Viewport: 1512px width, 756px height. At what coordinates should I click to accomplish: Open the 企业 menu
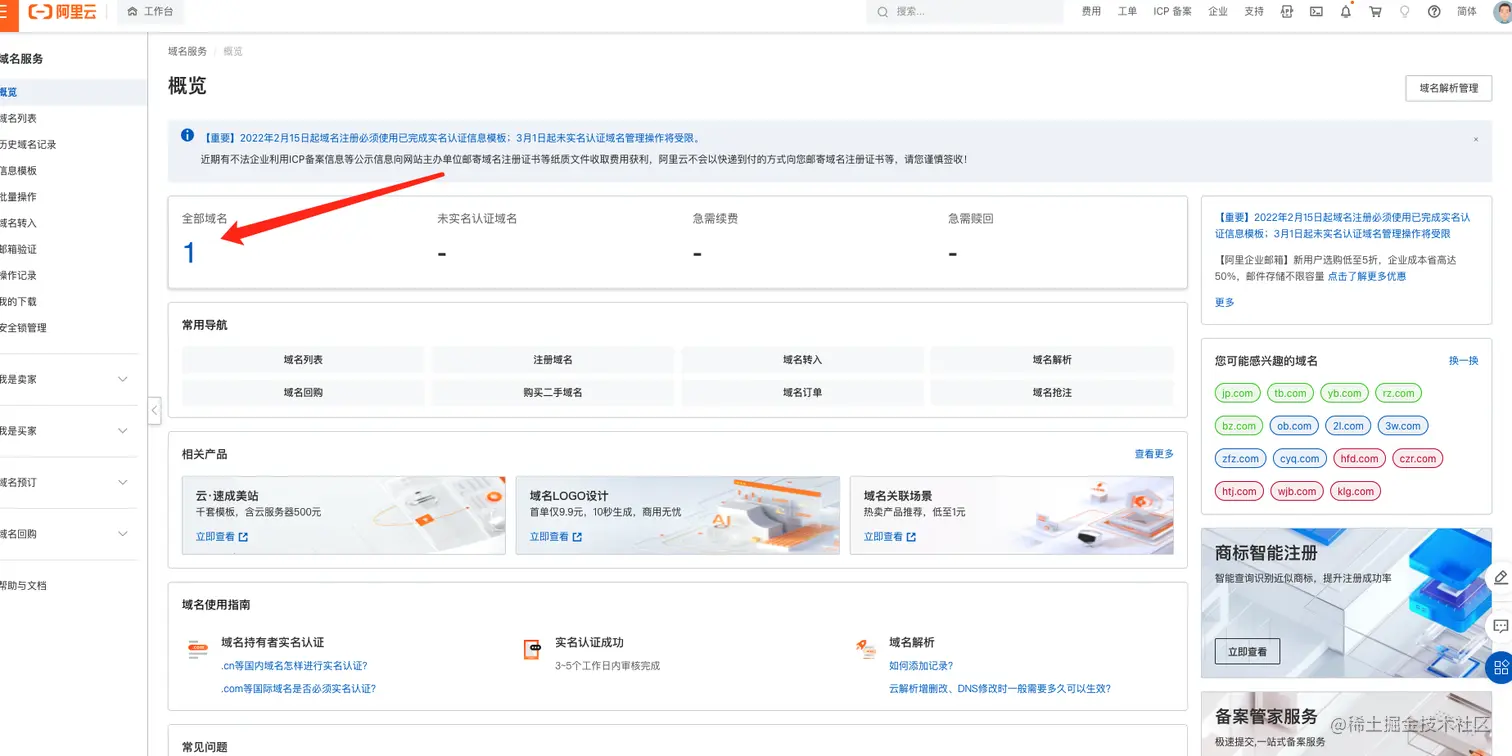coord(1218,12)
